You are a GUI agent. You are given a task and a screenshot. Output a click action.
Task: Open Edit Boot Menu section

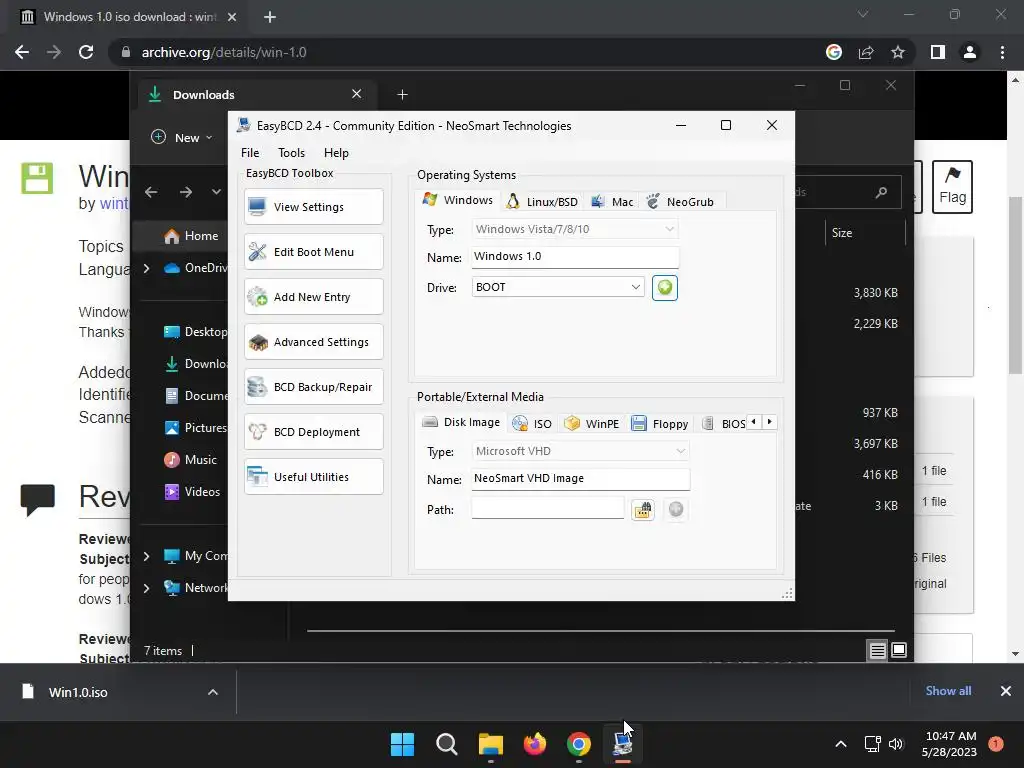coord(313,252)
